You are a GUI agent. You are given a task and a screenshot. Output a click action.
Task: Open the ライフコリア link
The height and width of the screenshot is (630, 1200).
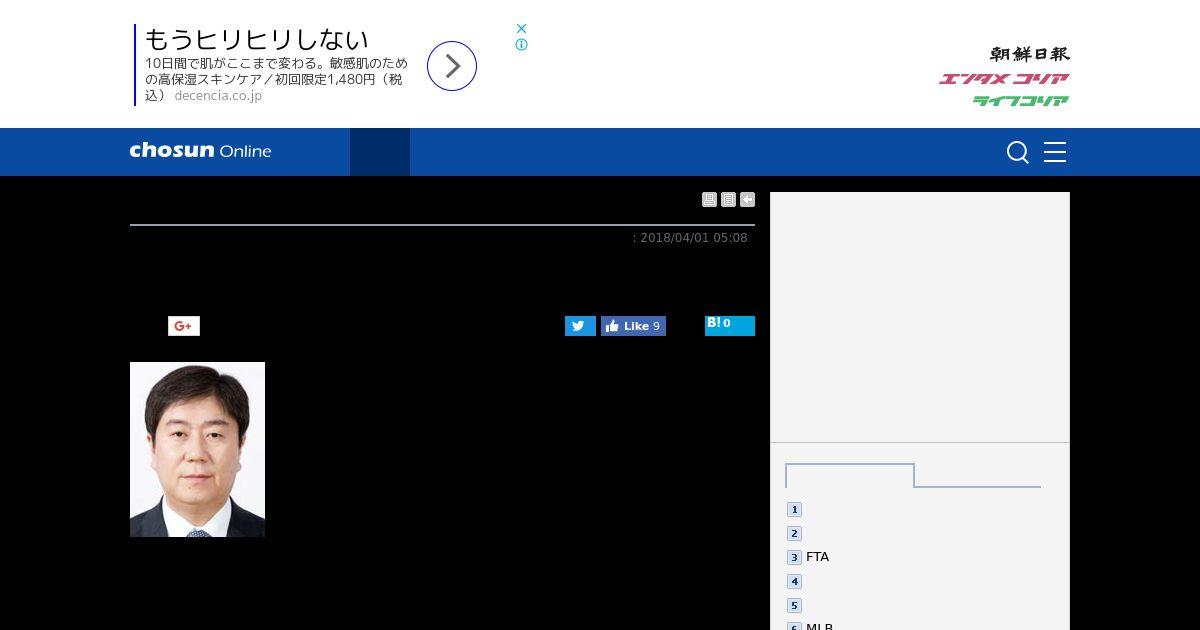coord(1021,101)
